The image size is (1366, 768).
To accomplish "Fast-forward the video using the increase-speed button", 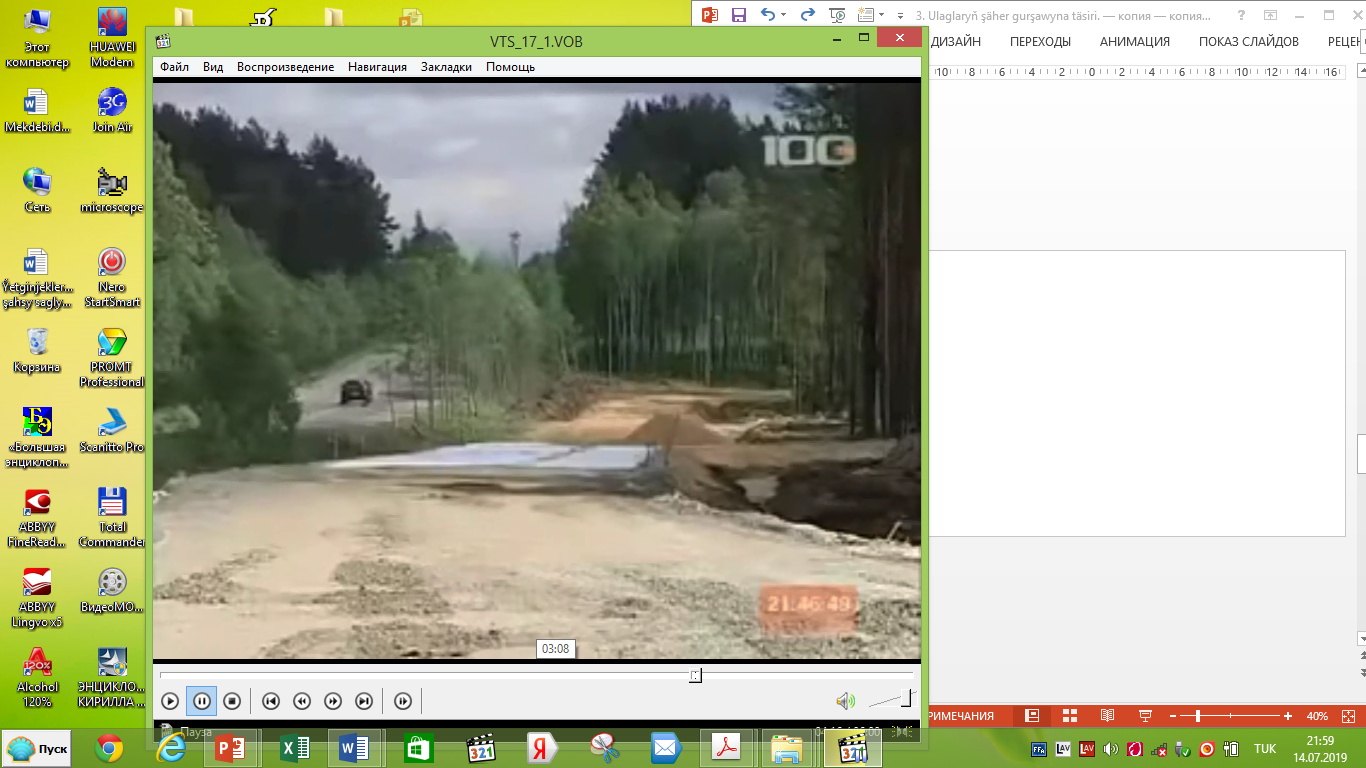I will coord(333,701).
